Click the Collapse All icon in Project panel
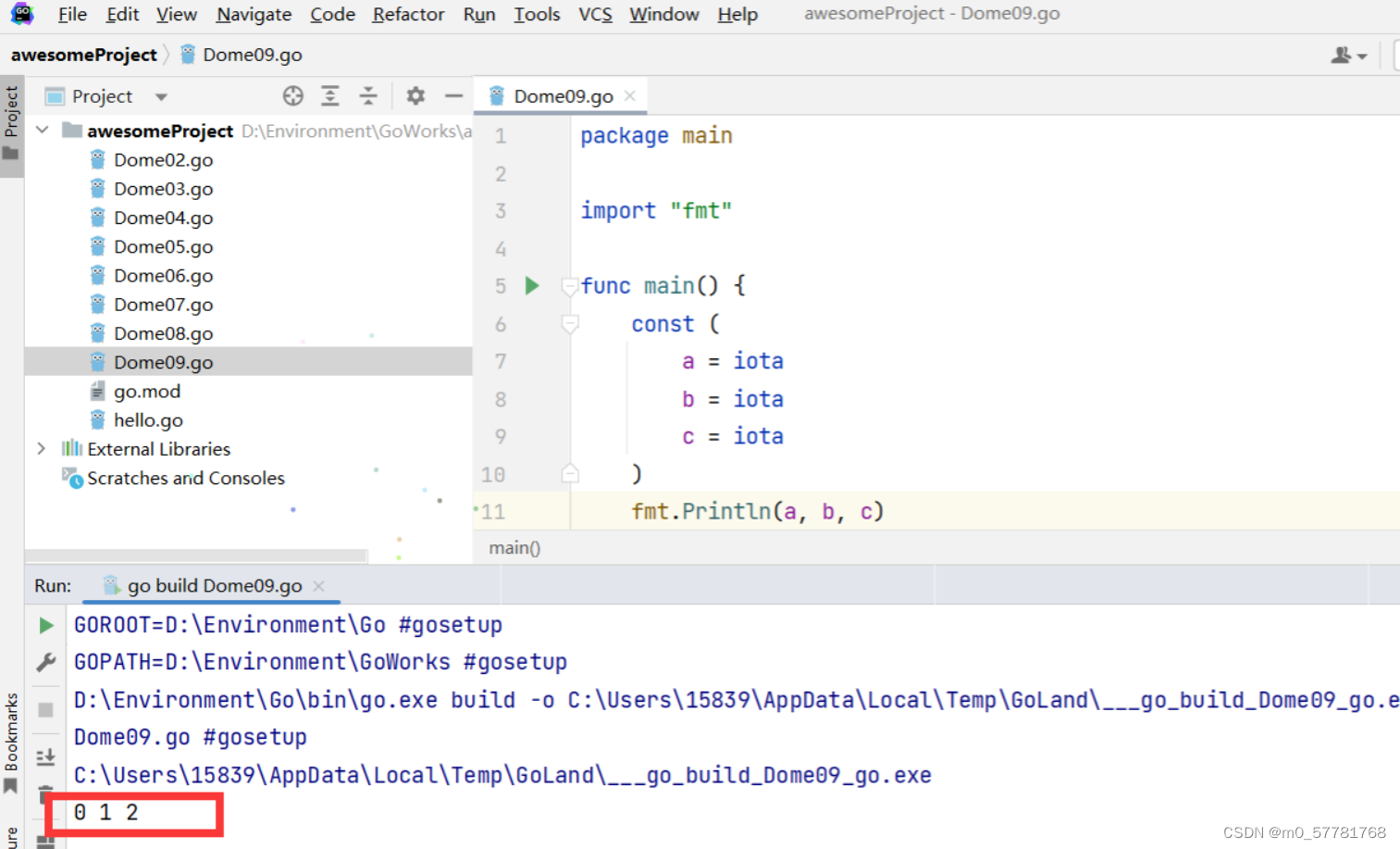 tap(368, 95)
